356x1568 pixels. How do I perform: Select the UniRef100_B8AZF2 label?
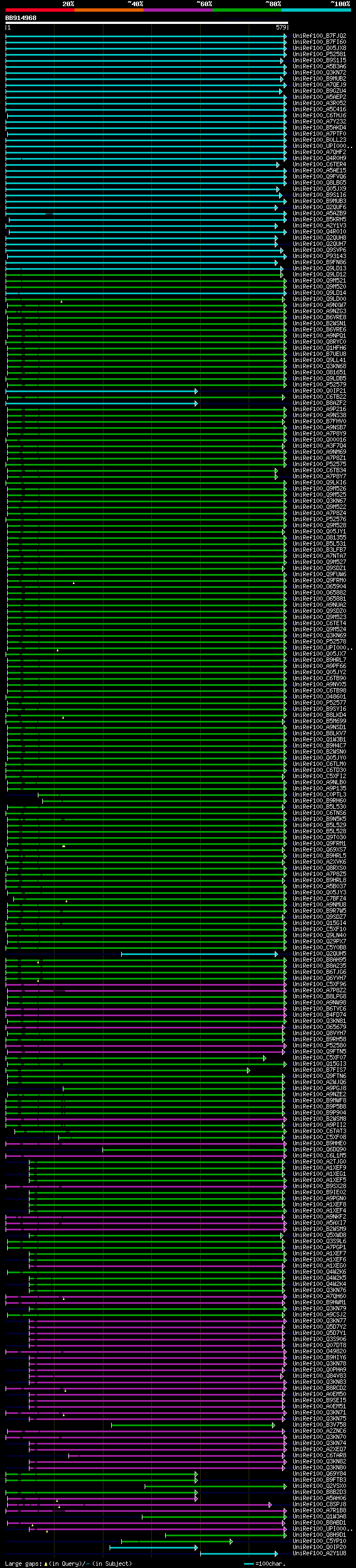[x=319, y=403]
